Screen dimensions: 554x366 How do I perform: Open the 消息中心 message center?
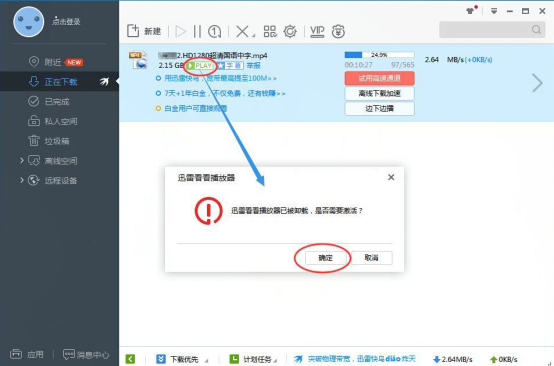86,354
